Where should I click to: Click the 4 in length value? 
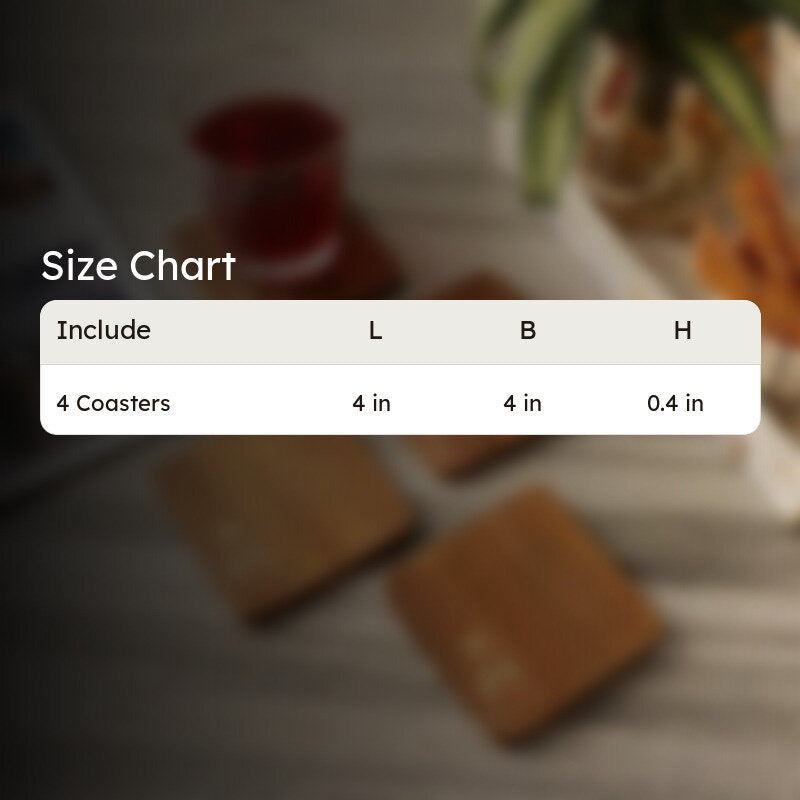pyautogui.click(x=371, y=404)
